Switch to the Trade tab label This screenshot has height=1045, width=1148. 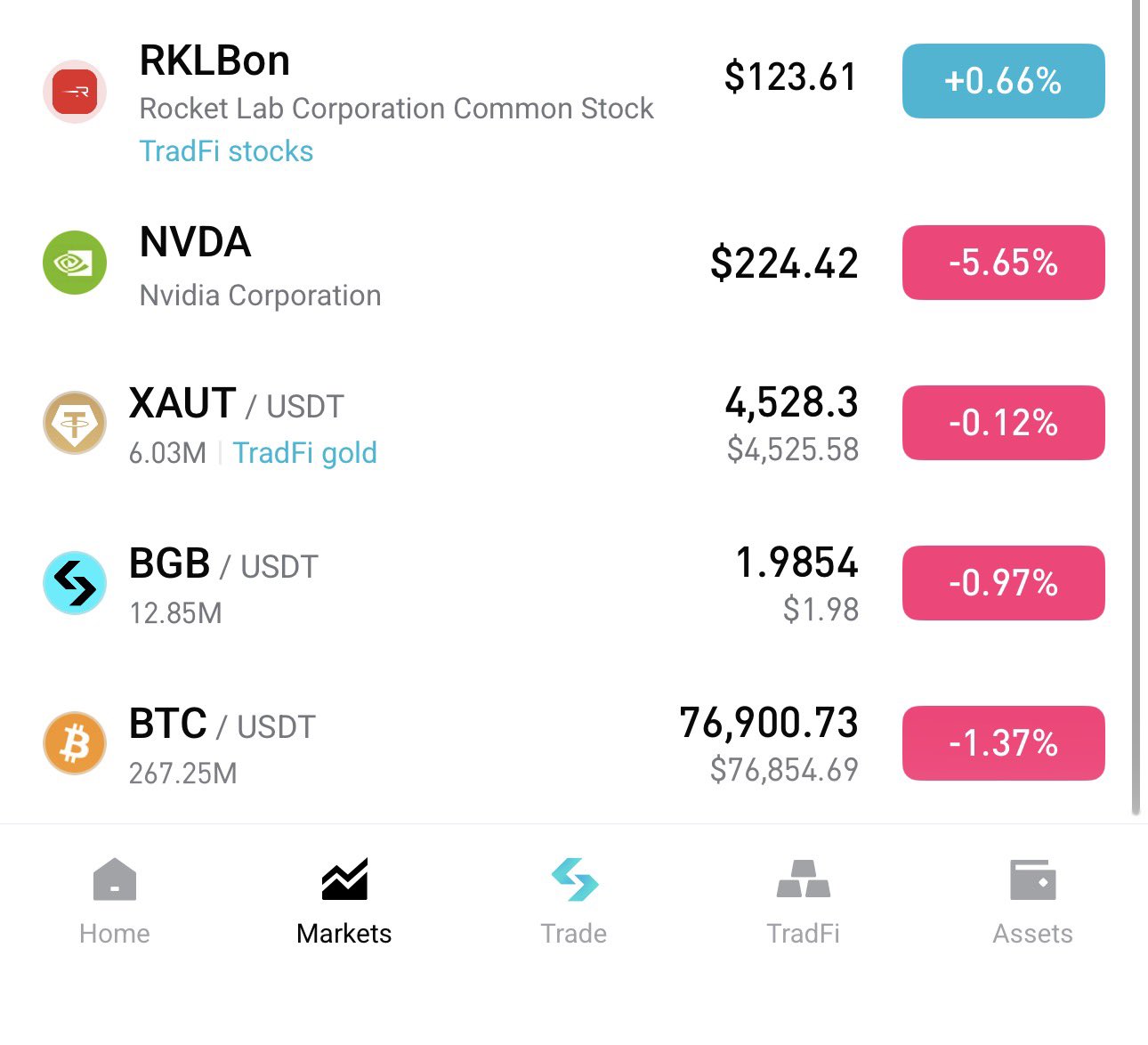[x=574, y=934]
